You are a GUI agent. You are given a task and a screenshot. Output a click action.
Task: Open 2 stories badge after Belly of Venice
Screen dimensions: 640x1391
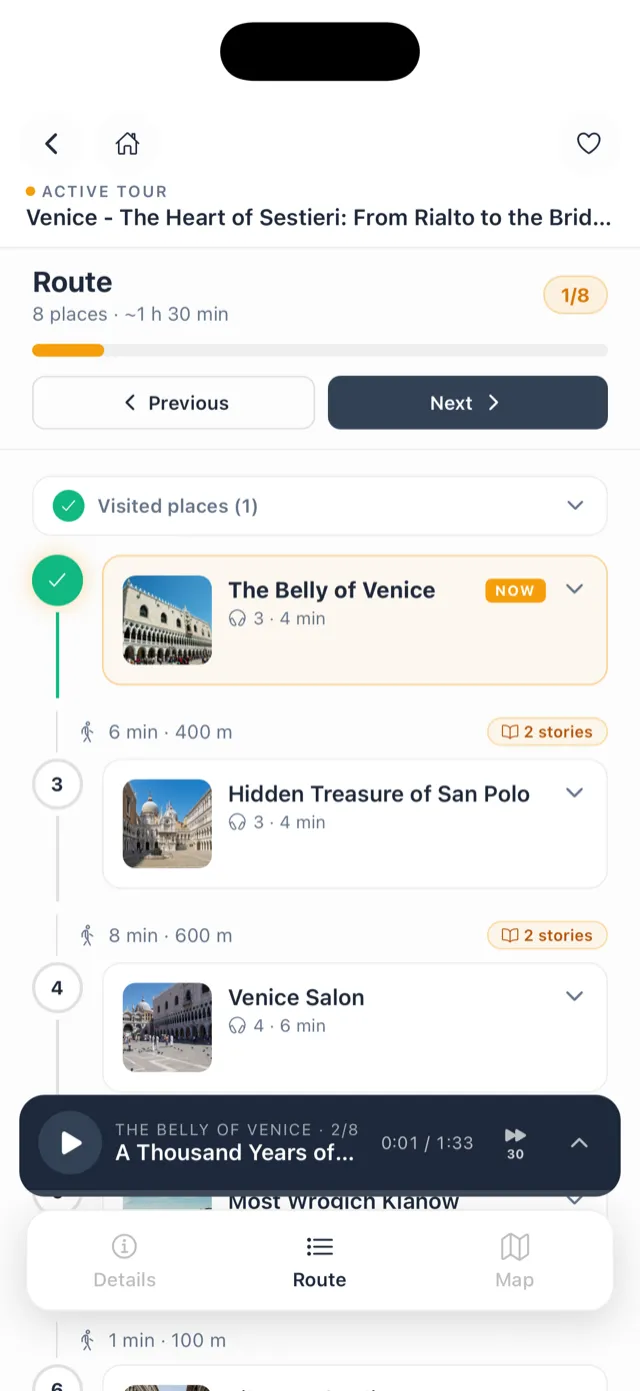pyautogui.click(x=547, y=732)
